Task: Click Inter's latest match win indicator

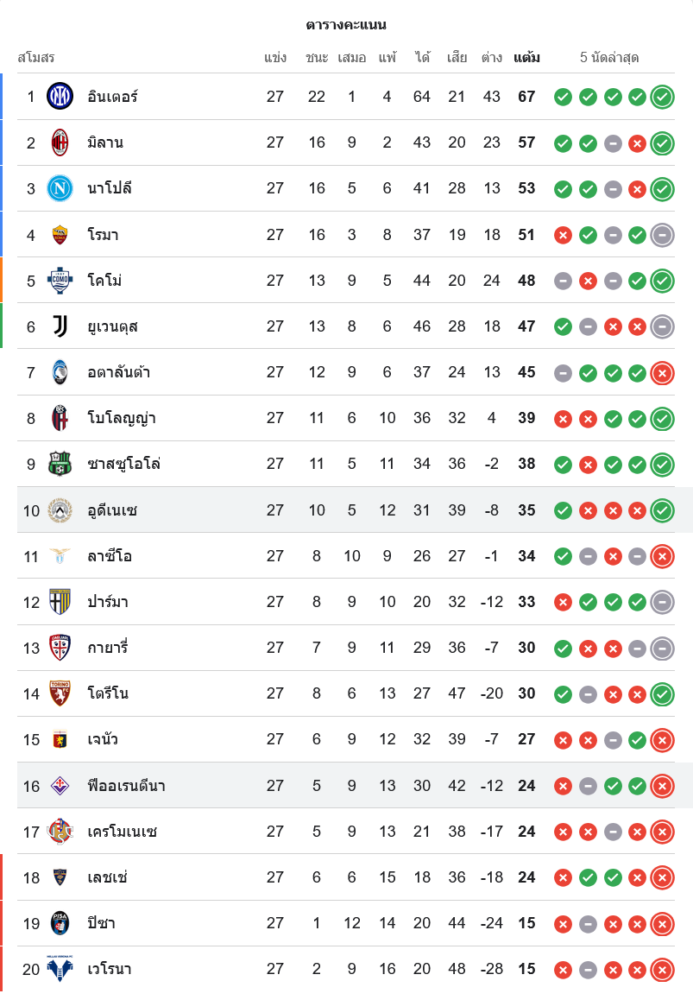Action: [662, 97]
